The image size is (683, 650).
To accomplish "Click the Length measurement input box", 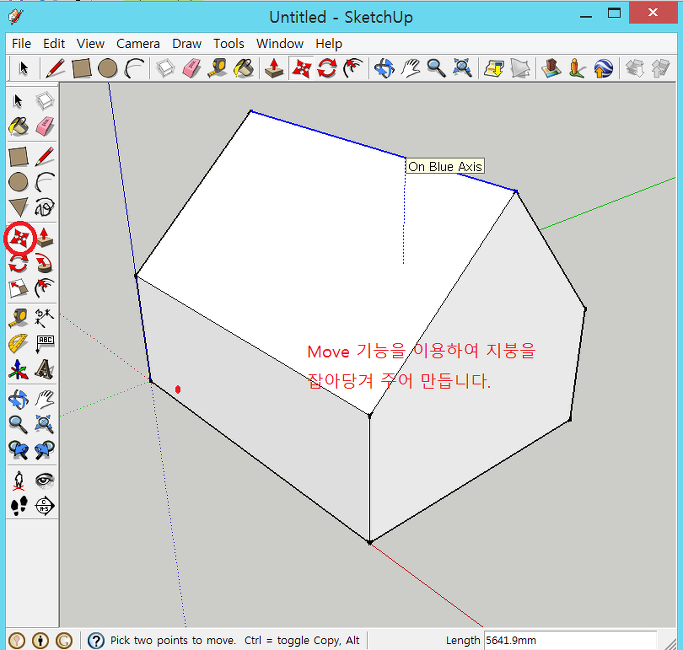I will pos(570,640).
